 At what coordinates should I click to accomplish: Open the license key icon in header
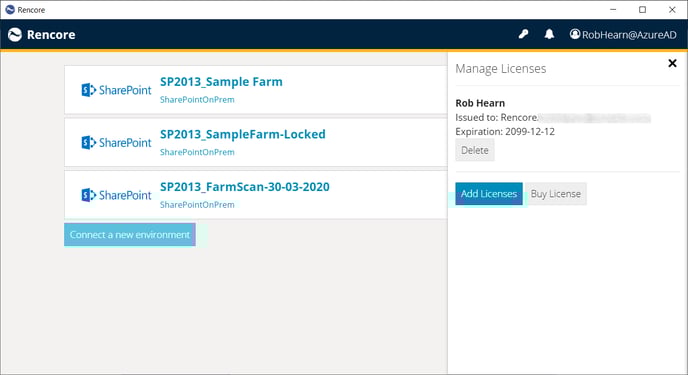pos(523,34)
